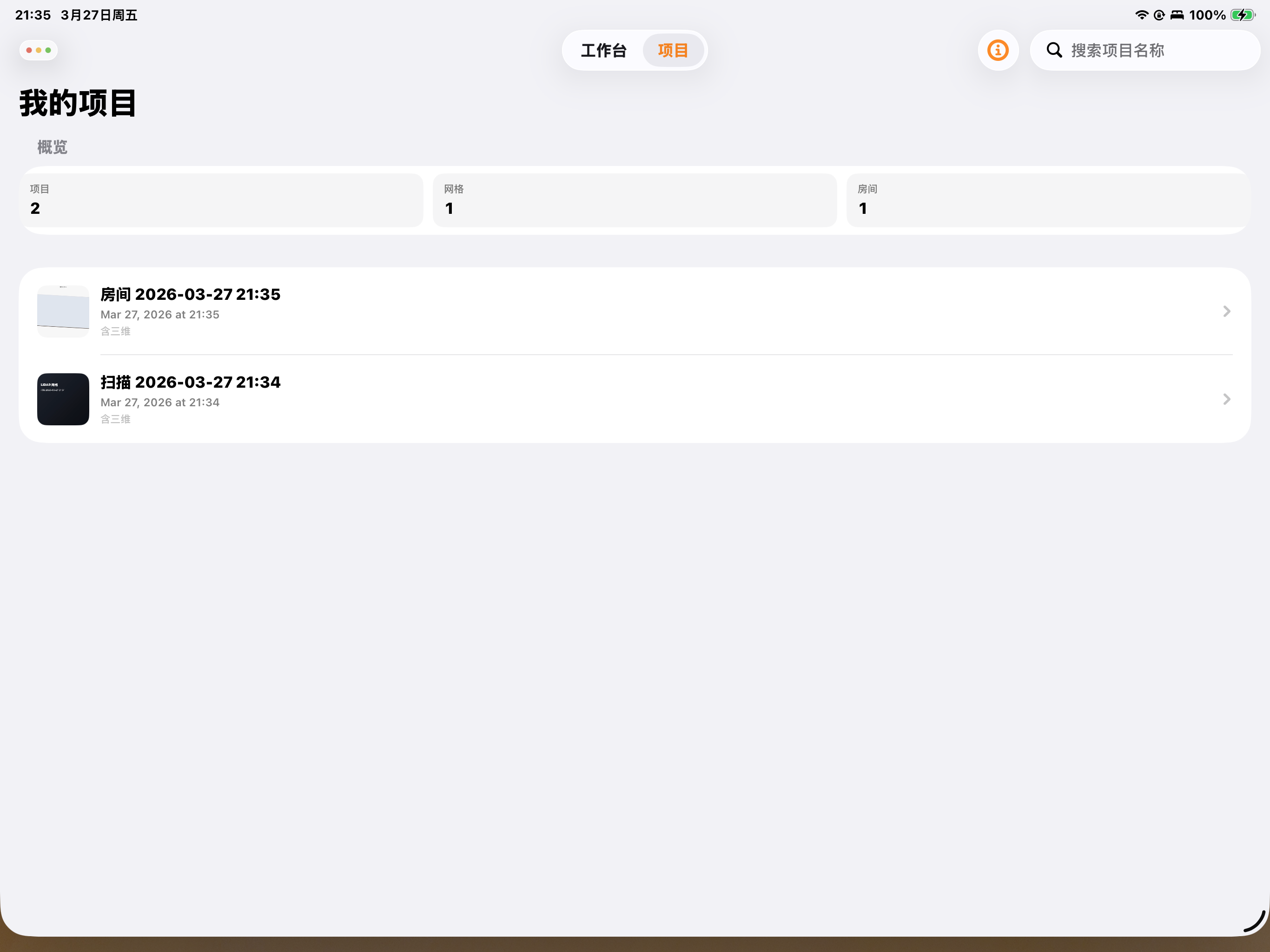This screenshot has height=952, width=1270.
Task: Click date text Mar 27, 2026 at 21:35
Action: click(x=159, y=315)
